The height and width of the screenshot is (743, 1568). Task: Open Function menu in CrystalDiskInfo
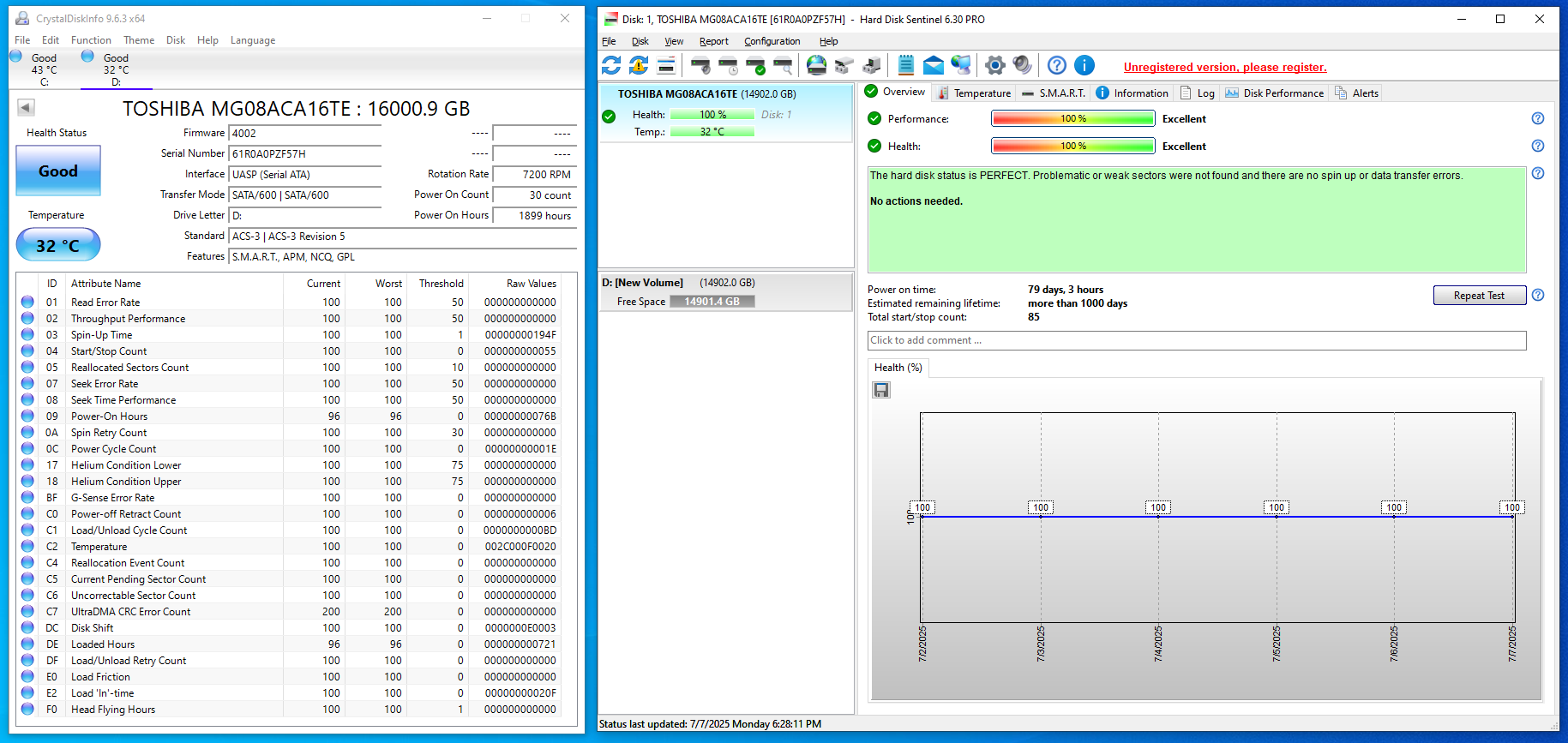click(x=91, y=40)
